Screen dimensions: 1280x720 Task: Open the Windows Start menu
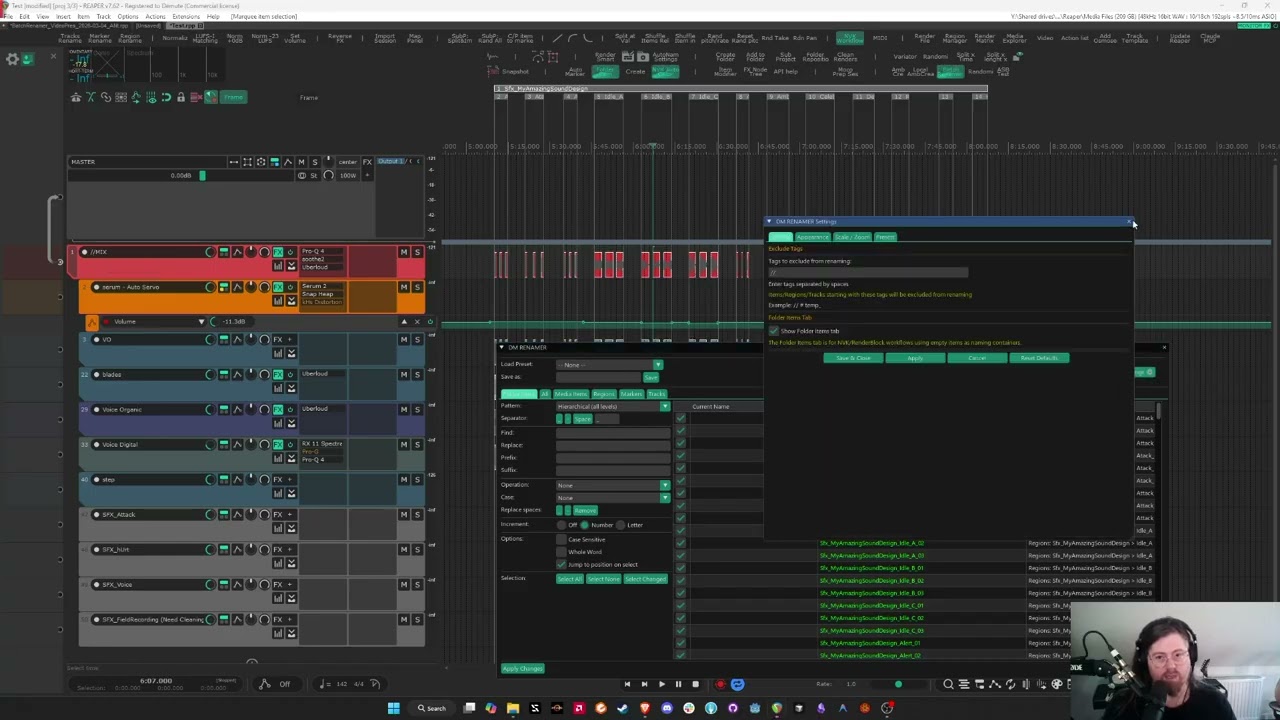[394, 708]
